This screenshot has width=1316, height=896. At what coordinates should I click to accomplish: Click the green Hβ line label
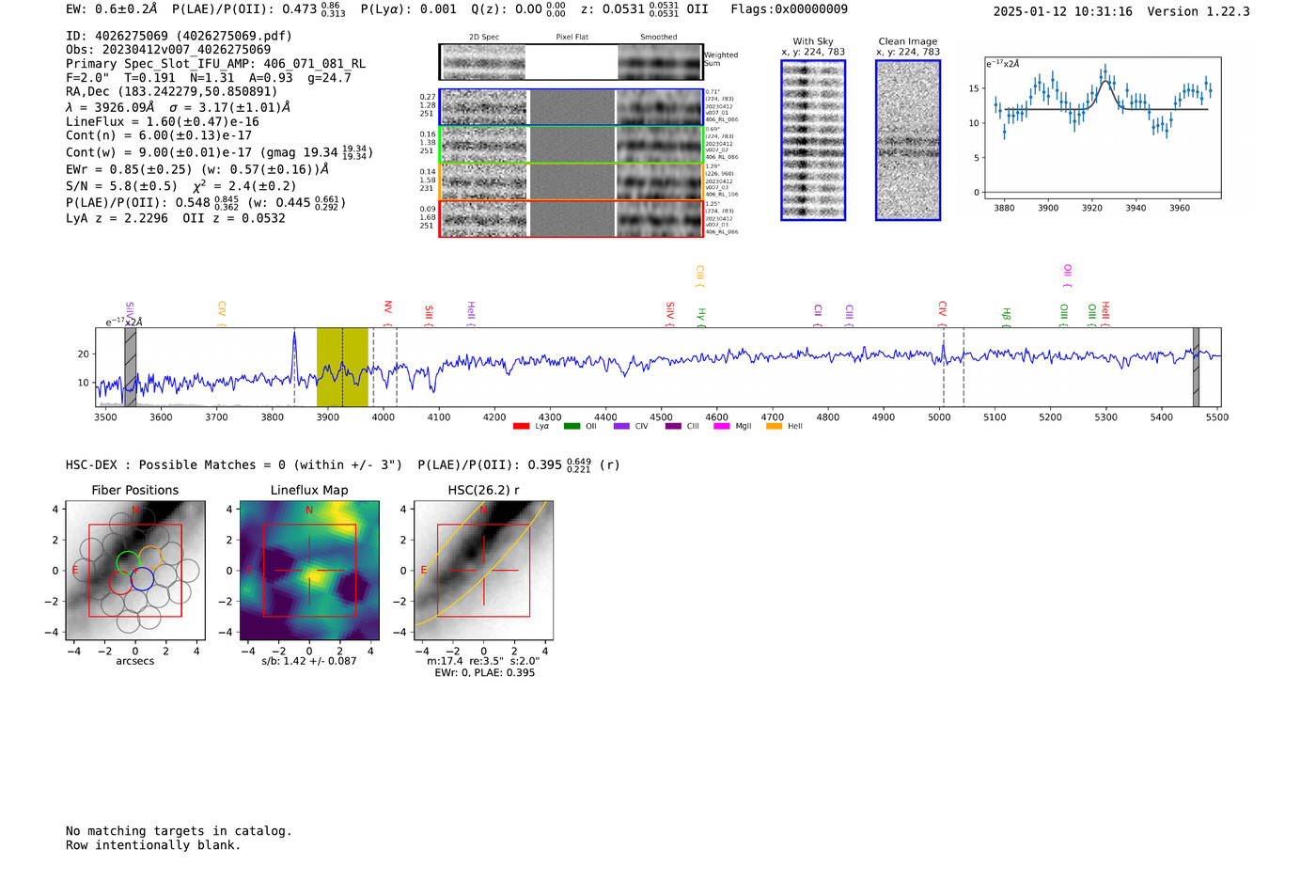1006,316
